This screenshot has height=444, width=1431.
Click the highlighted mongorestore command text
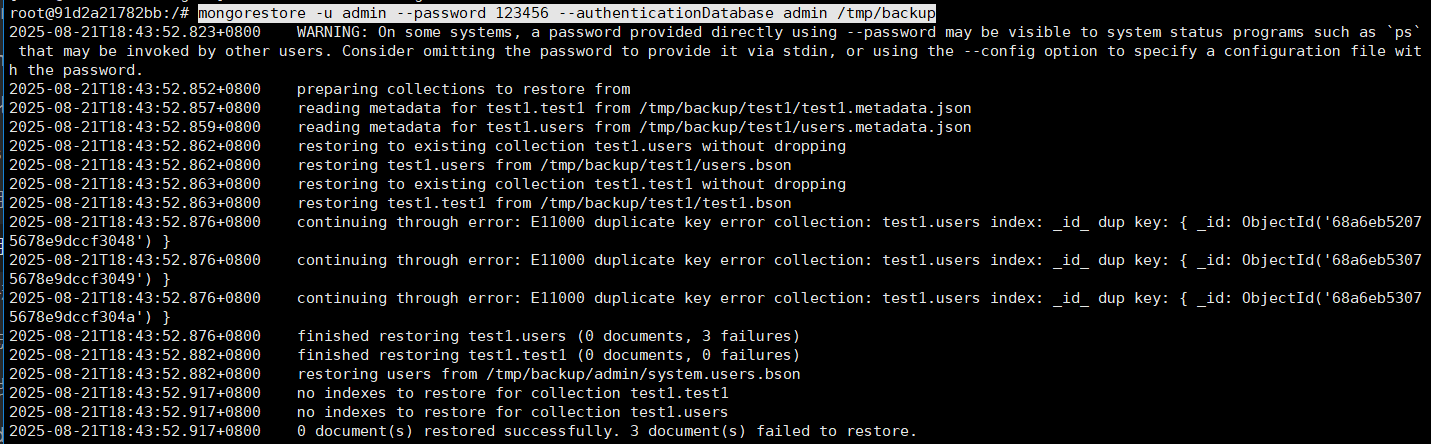coord(567,14)
